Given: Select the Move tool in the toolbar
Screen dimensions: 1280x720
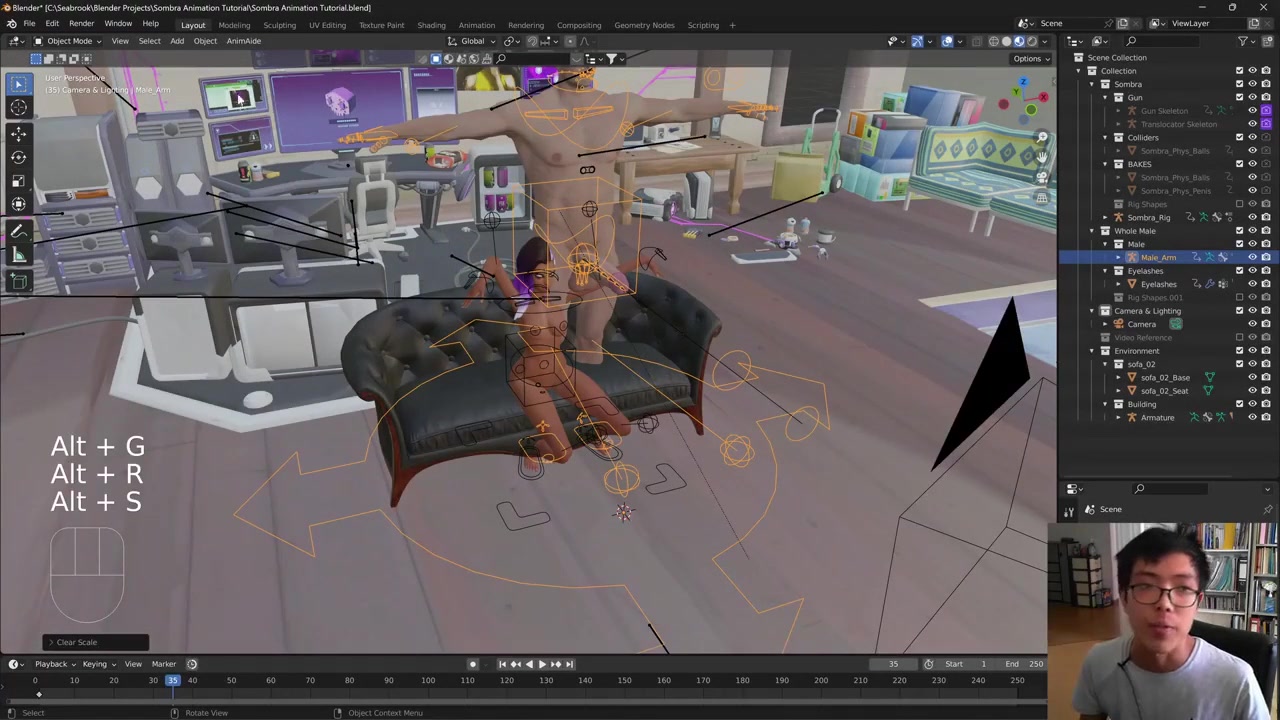Looking at the screenshot, I should 18,132.
